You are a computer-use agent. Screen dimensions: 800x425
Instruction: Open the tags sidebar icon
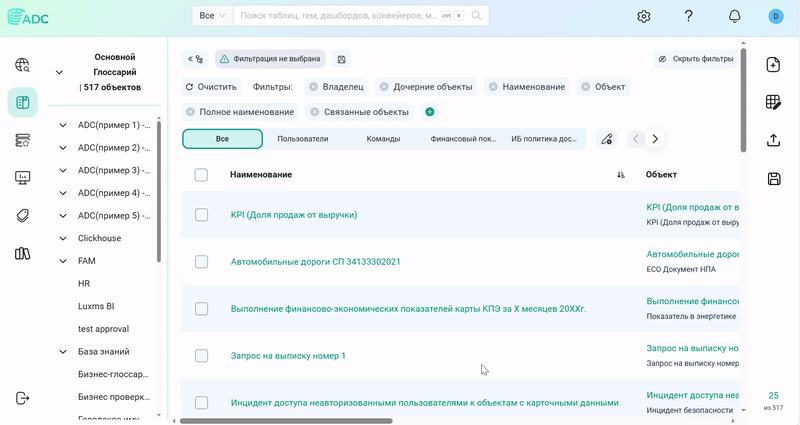(22, 215)
